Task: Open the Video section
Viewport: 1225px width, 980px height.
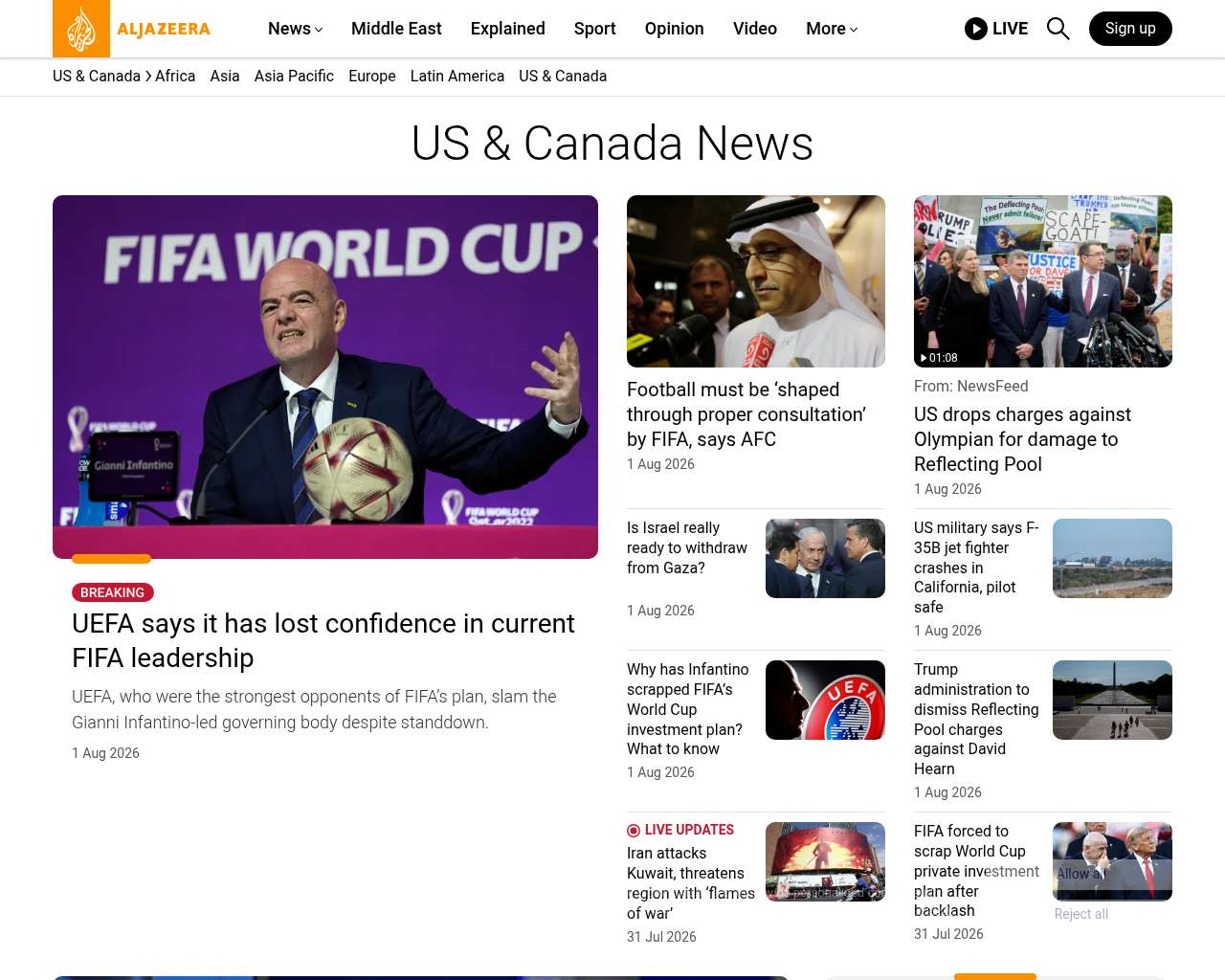Action: (x=755, y=29)
